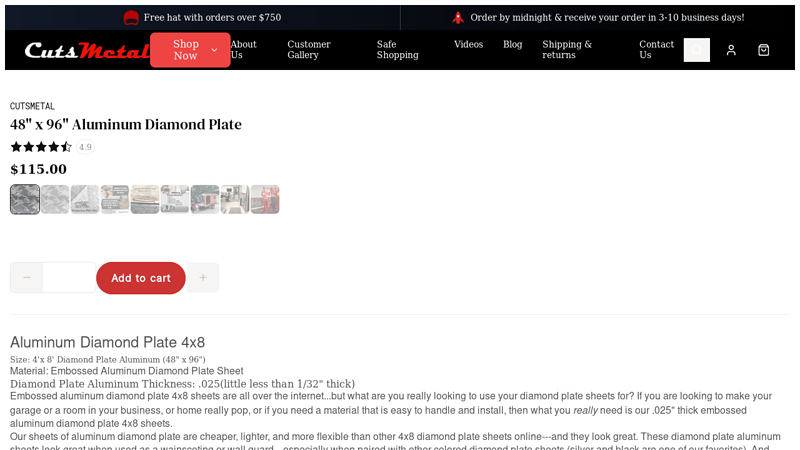Open the Contact Us link
Screen dimensions: 800x450
656,50
